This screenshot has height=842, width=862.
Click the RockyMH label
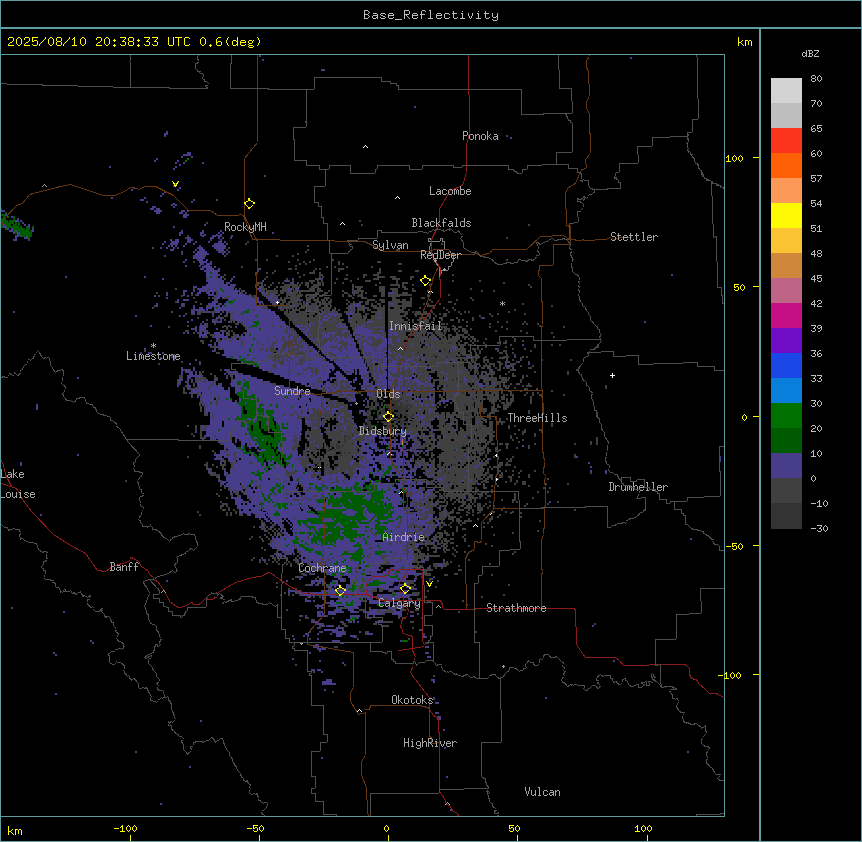click(x=245, y=226)
